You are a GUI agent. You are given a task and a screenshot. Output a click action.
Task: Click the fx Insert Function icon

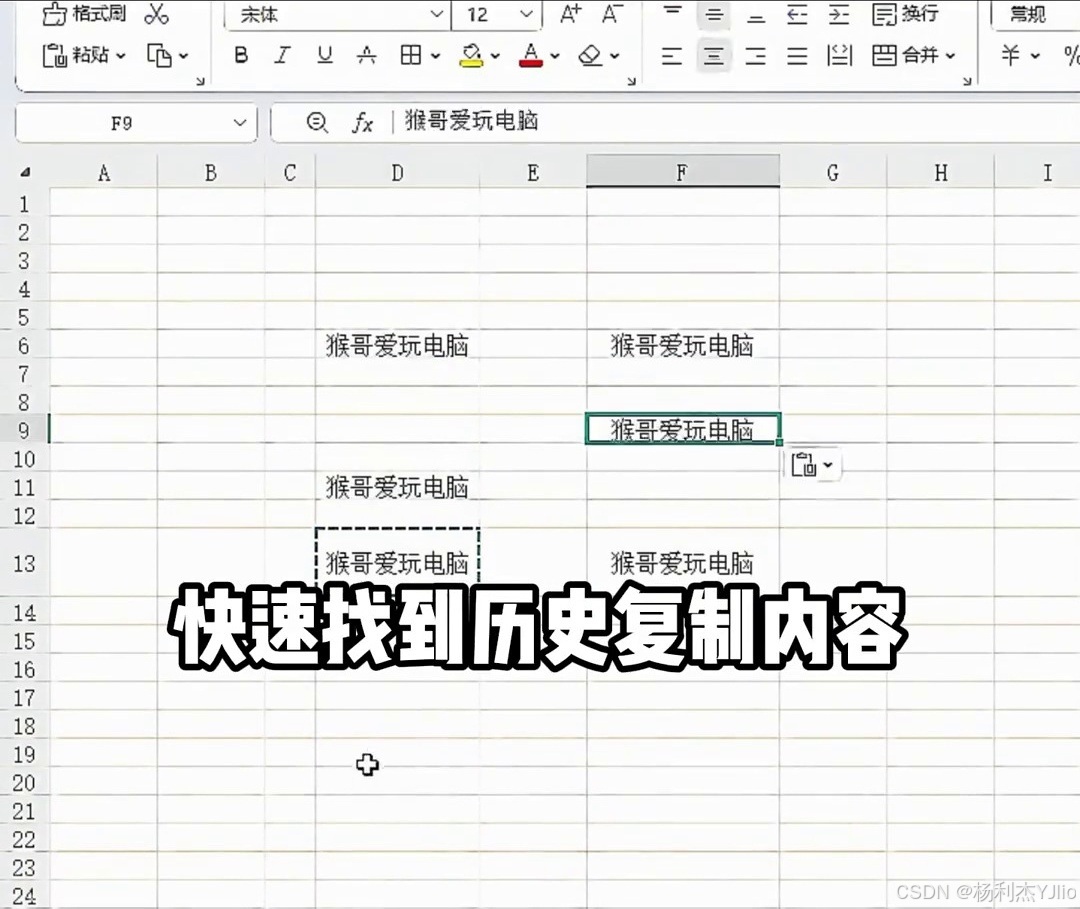pos(362,123)
